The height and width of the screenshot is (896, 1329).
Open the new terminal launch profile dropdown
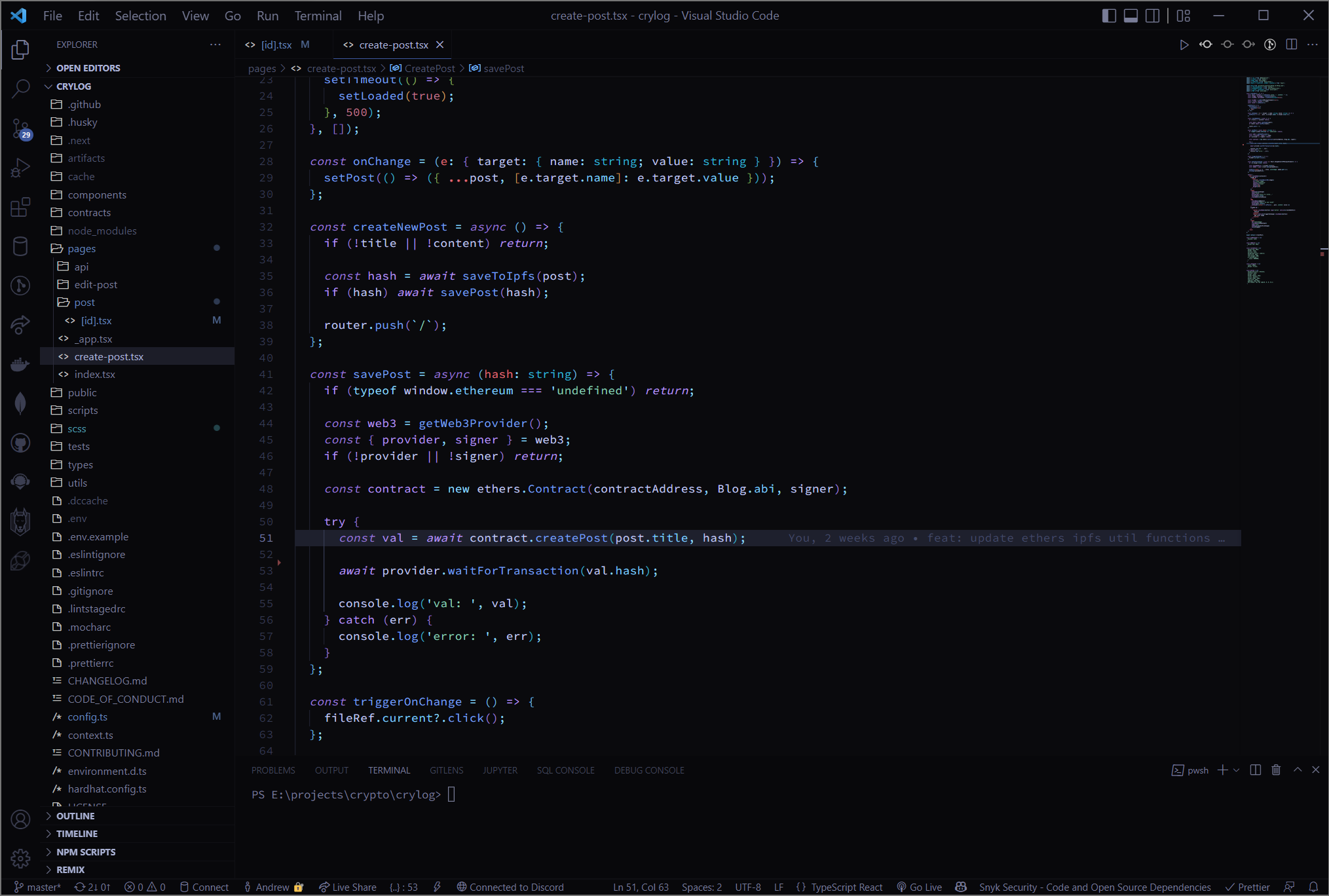1237,770
